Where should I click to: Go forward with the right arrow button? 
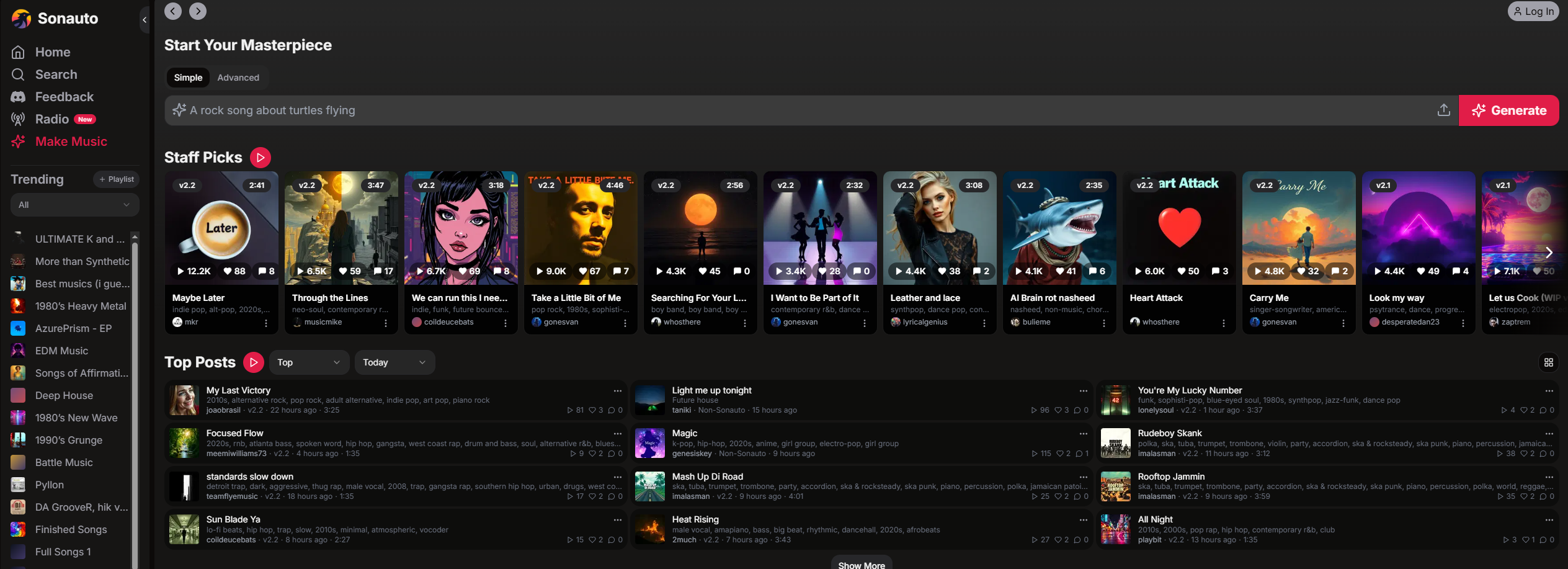tap(198, 11)
